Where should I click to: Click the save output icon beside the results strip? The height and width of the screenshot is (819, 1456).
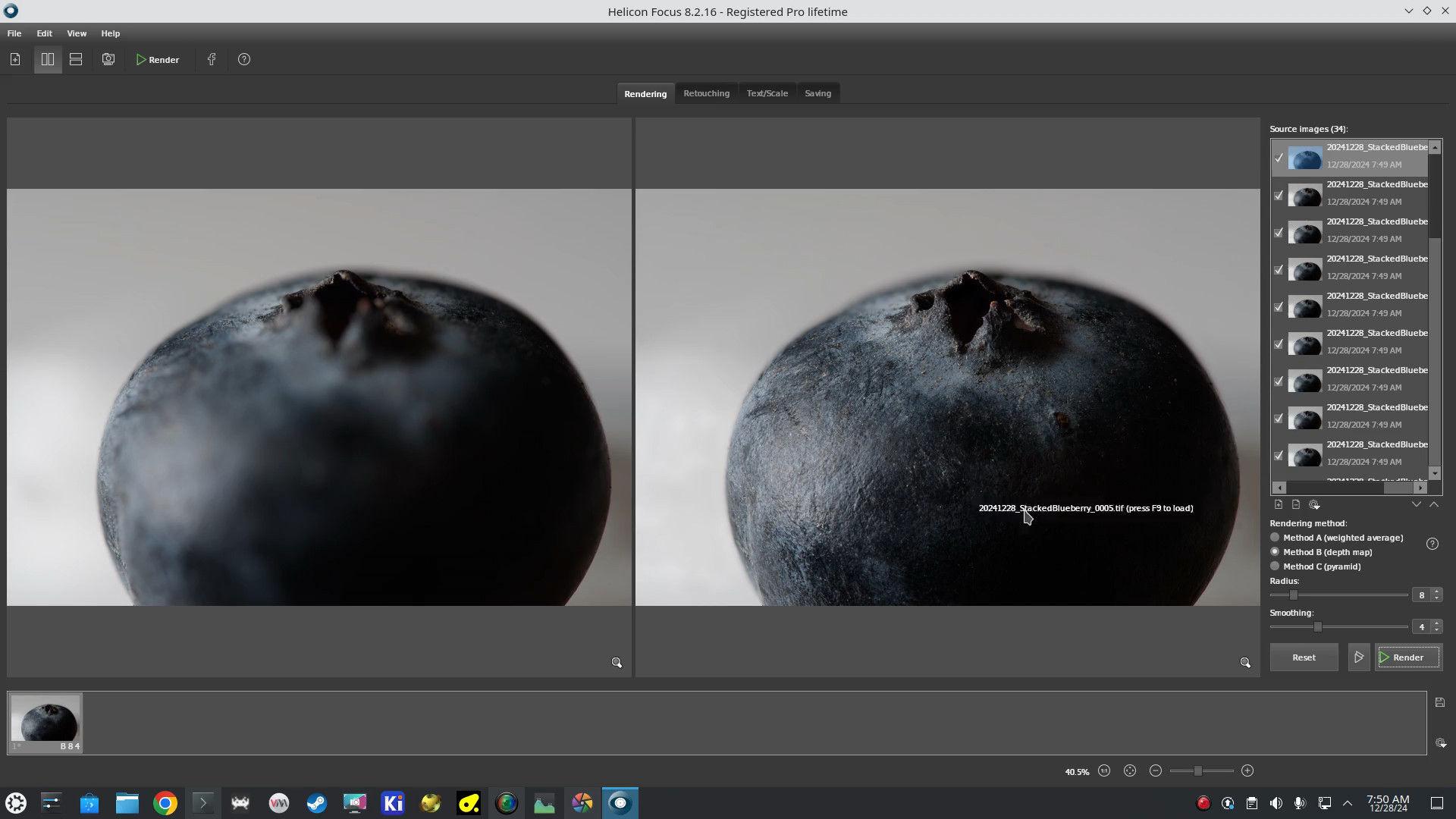[x=1440, y=703]
